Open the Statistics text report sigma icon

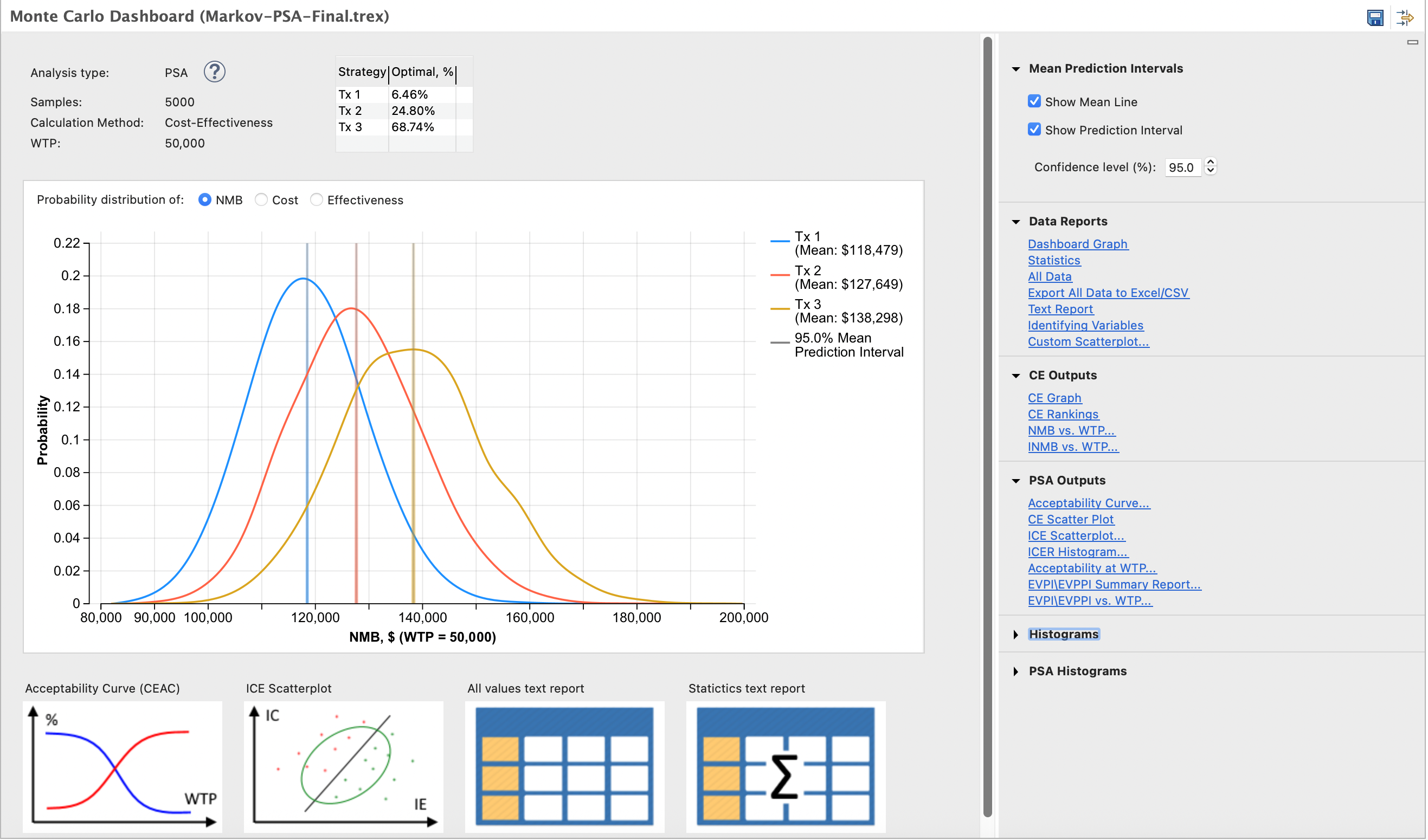[786, 767]
